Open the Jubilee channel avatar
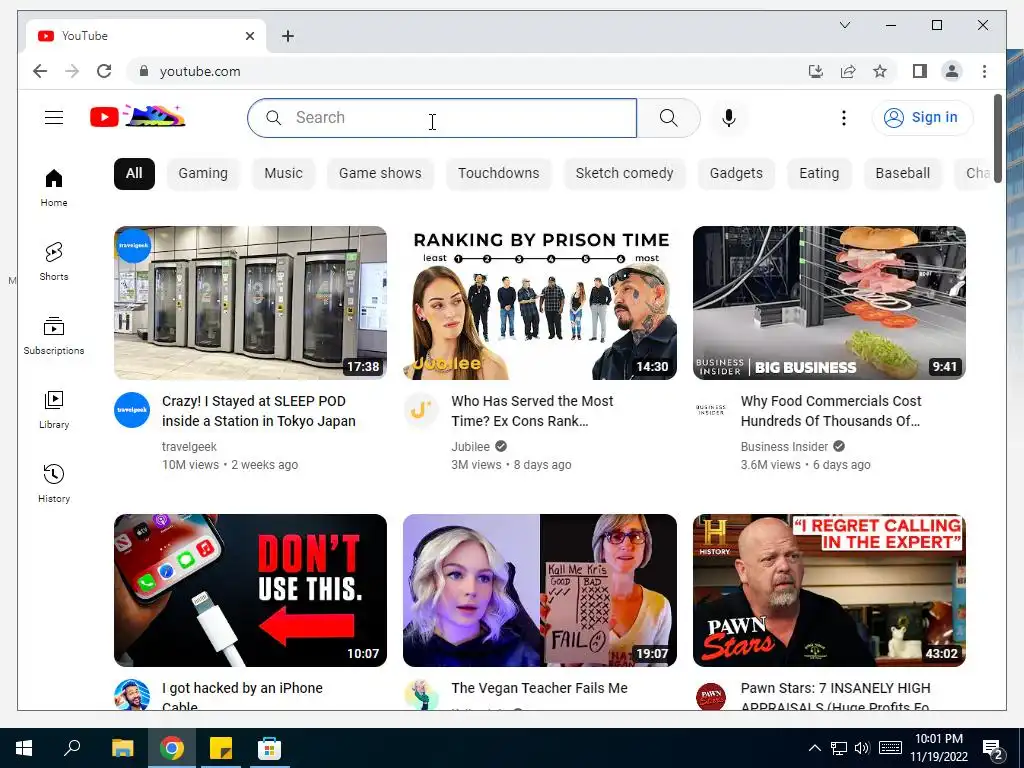Image resolution: width=1024 pixels, height=768 pixels. point(421,410)
